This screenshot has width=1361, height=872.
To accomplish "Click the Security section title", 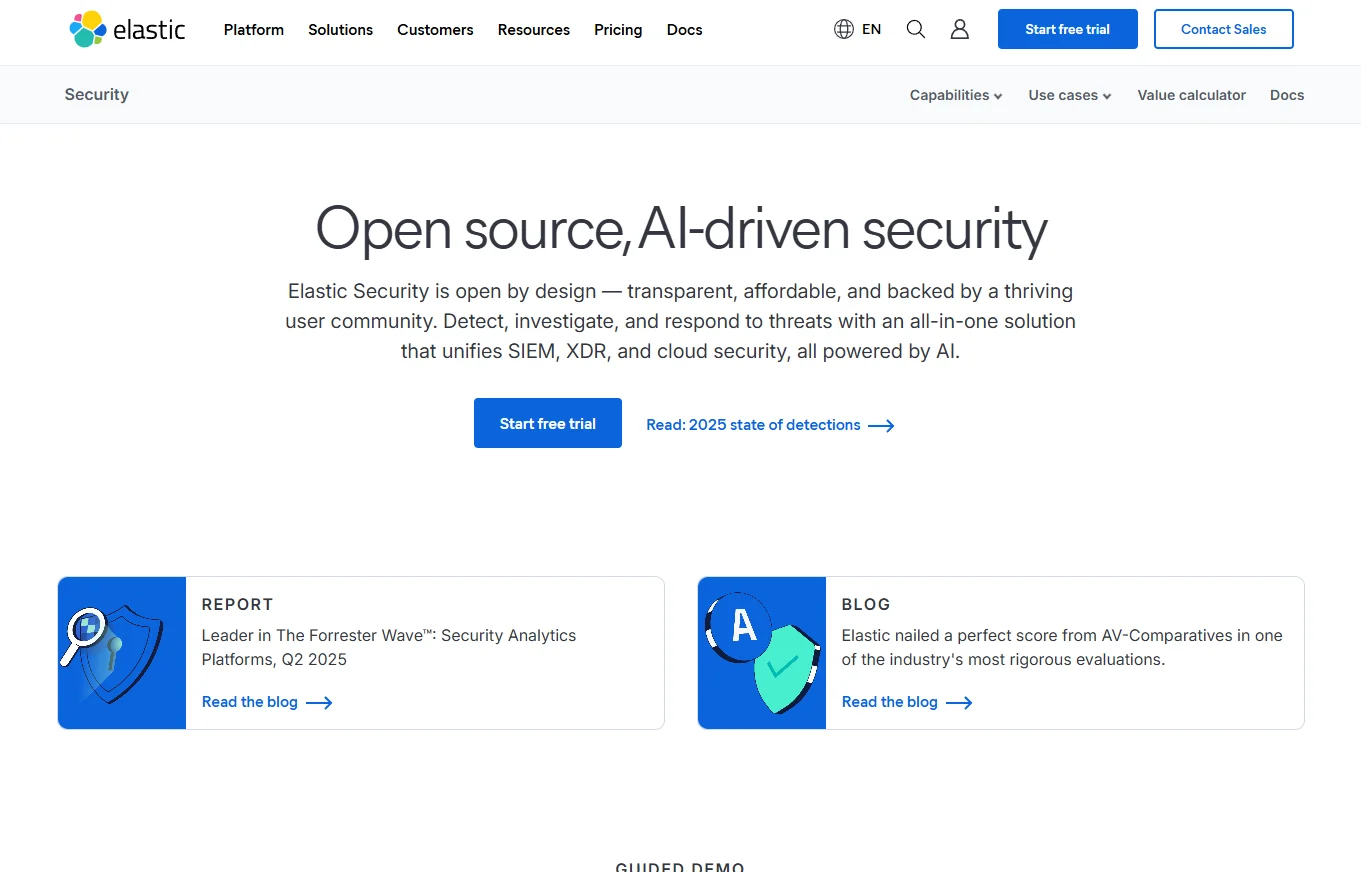I will click(97, 95).
